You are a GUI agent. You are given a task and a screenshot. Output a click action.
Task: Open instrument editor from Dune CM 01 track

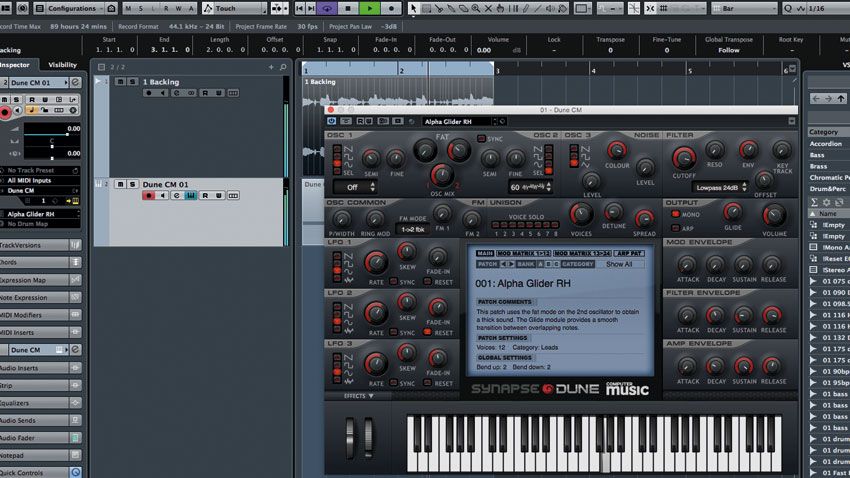190,196
